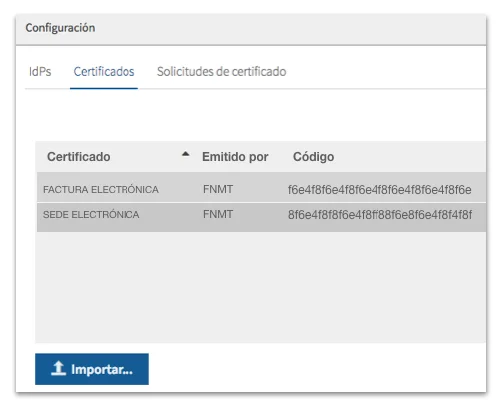Click the Configuración panel title

coord(60,28)
